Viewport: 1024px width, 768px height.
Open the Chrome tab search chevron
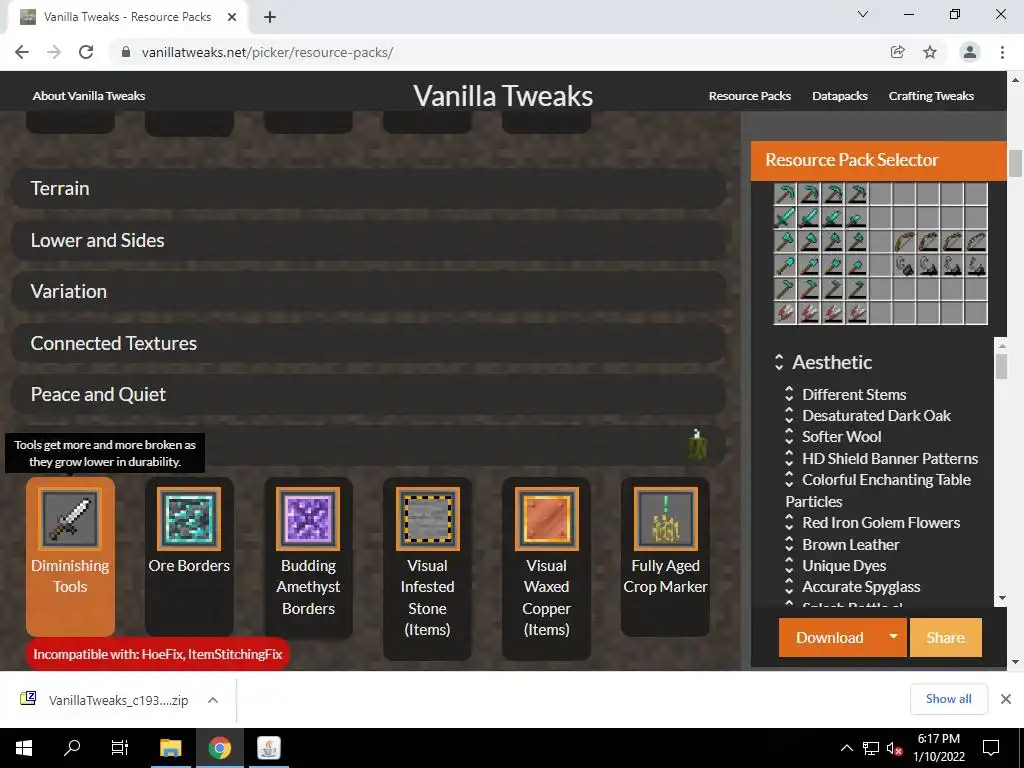863,14
